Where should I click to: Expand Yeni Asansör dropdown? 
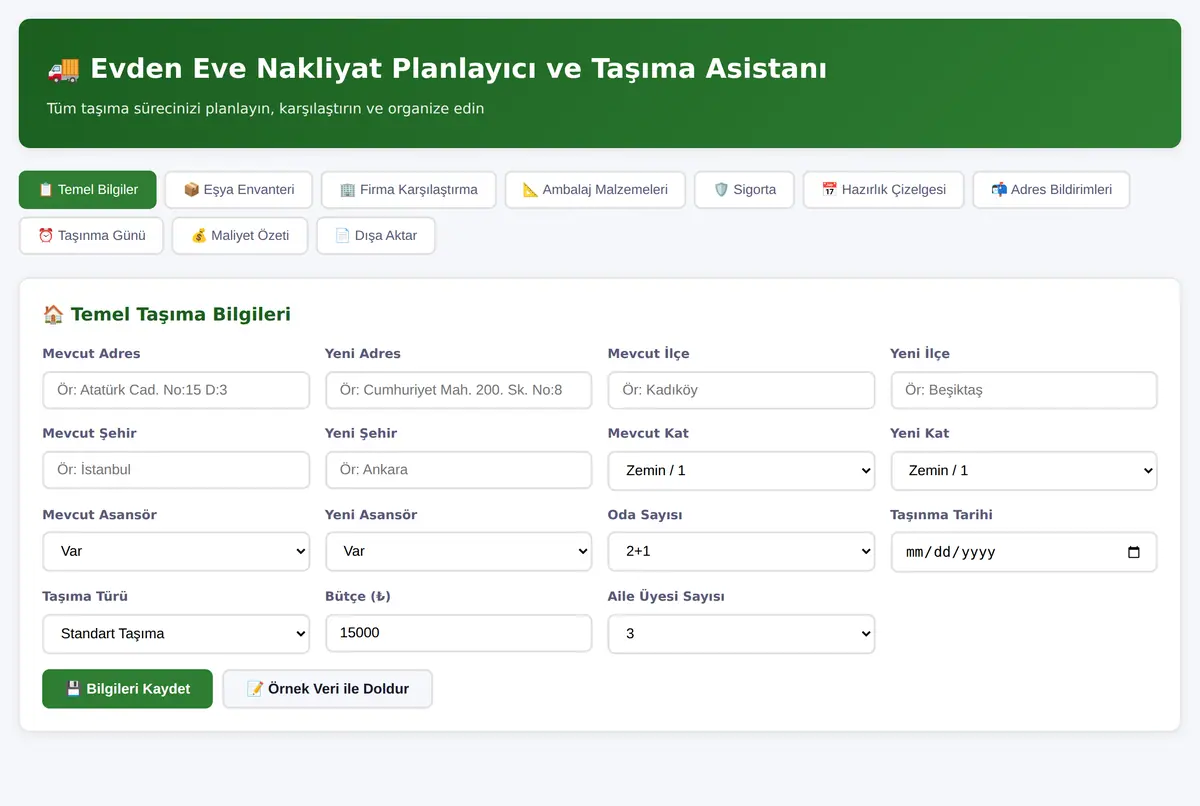[459, 552]
